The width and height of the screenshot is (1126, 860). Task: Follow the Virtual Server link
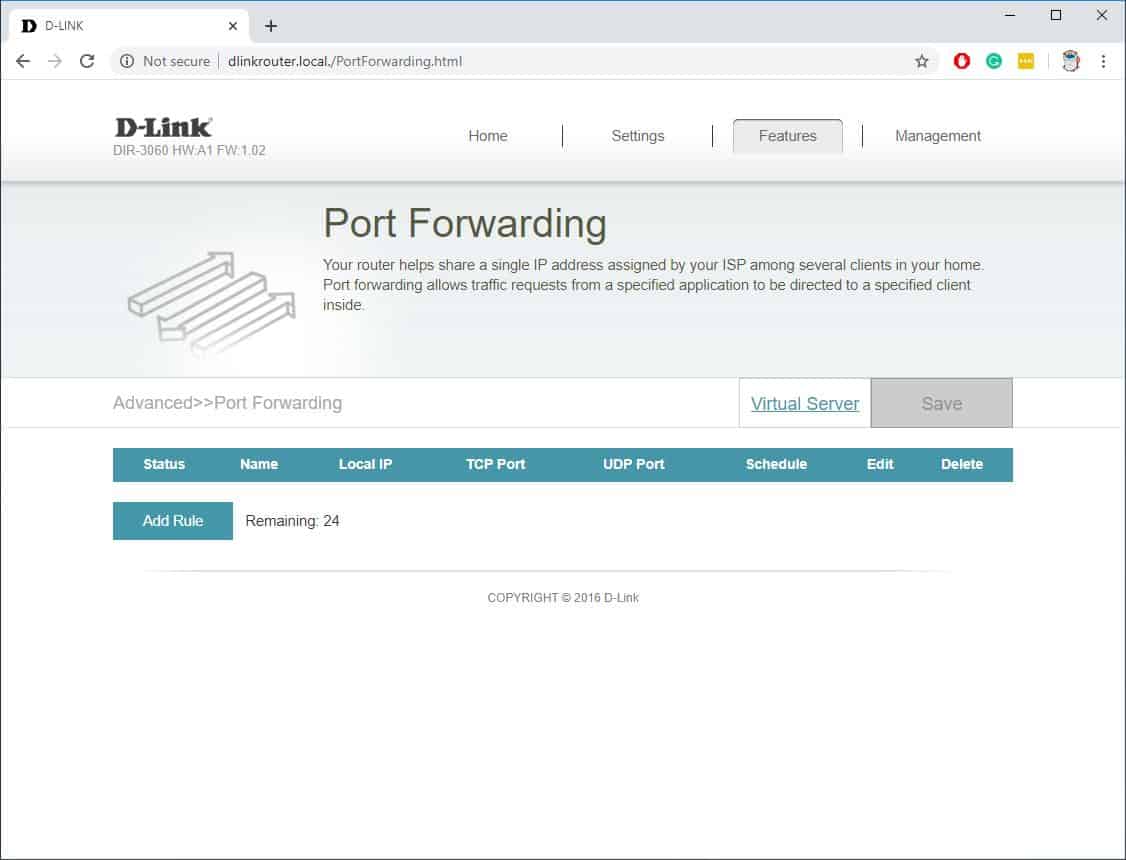805,404
